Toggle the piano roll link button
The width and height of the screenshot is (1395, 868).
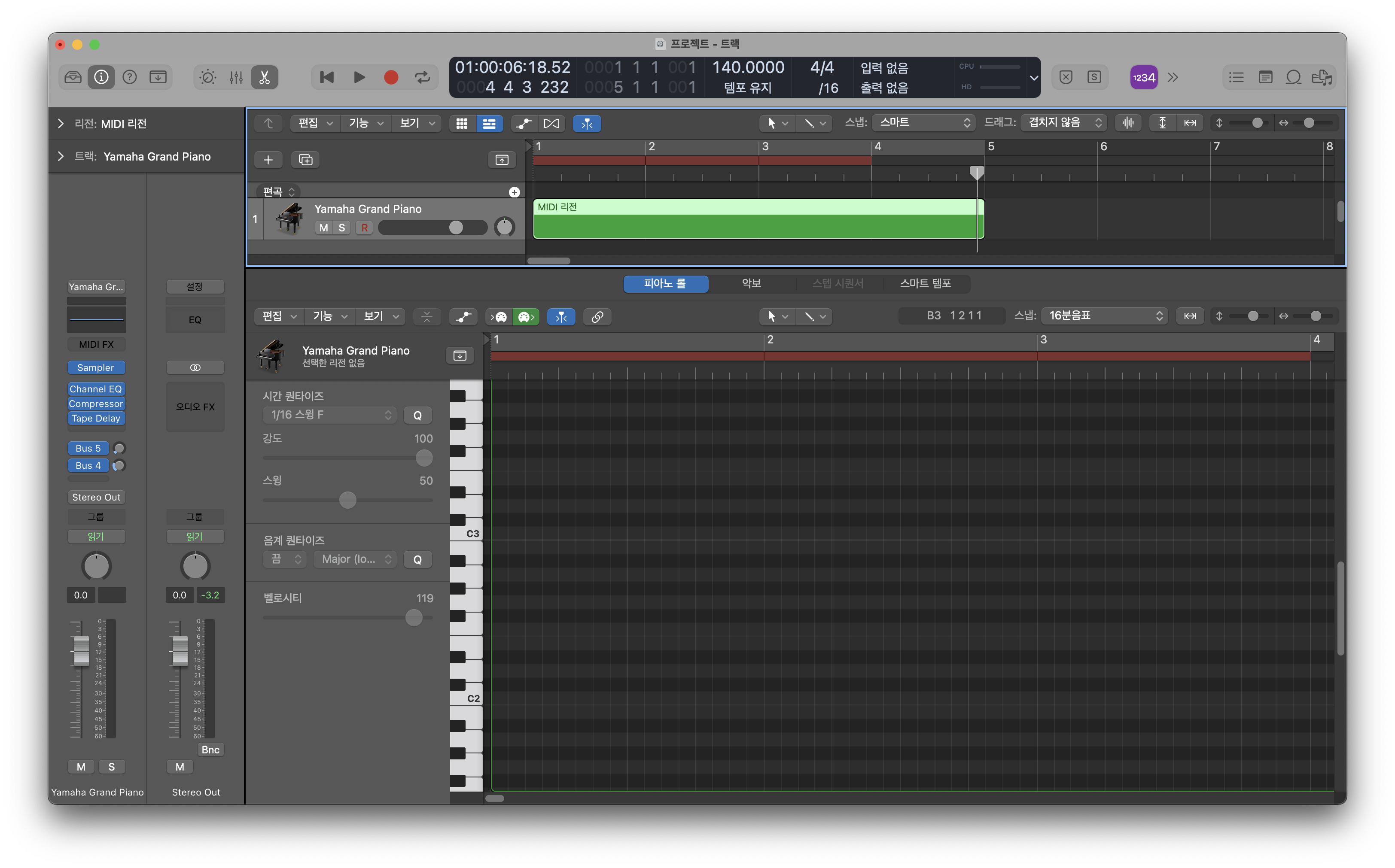coord(597,317)
